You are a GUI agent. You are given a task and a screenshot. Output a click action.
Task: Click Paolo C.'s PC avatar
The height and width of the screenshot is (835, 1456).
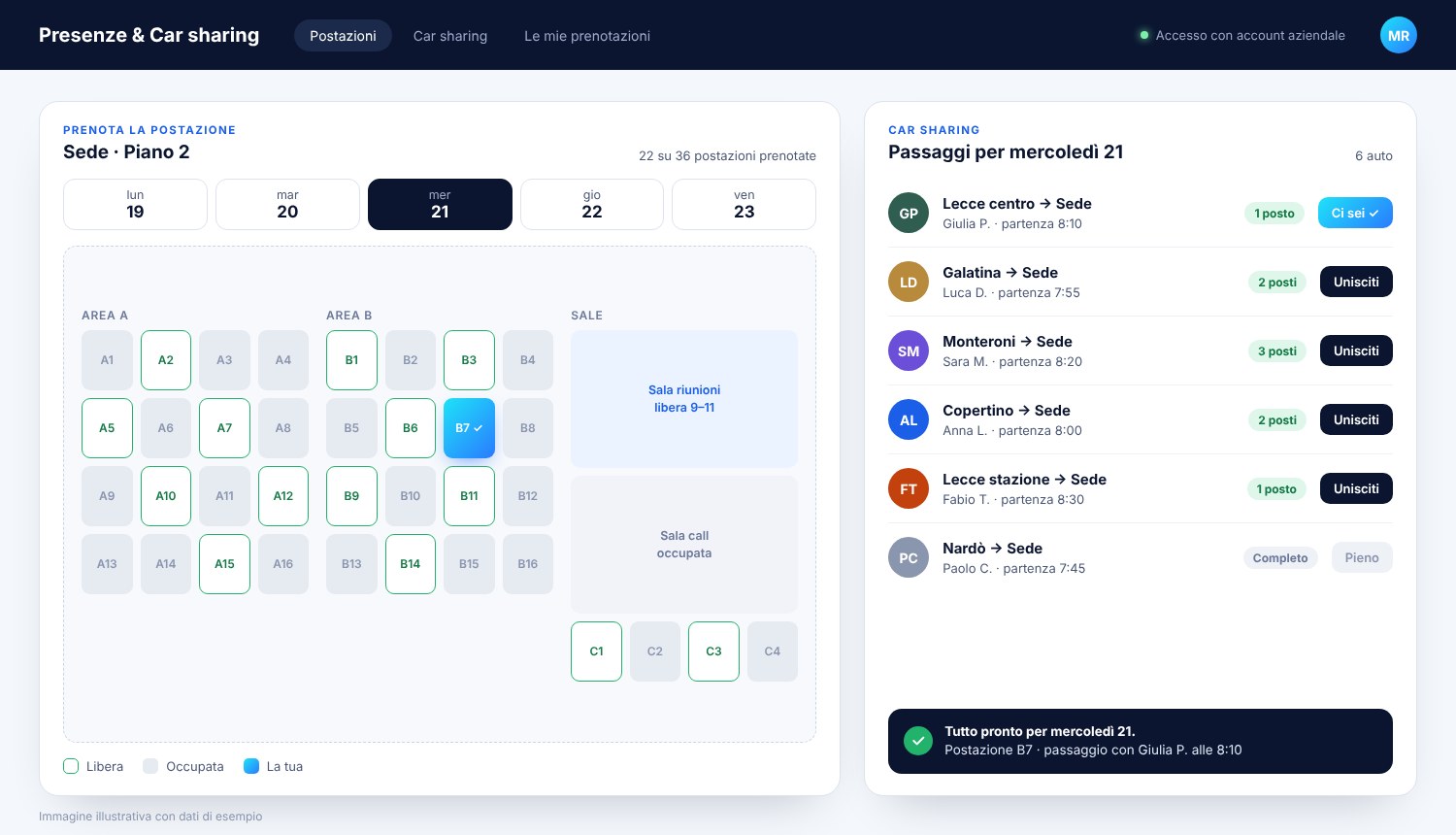click(x=909, y=558)
